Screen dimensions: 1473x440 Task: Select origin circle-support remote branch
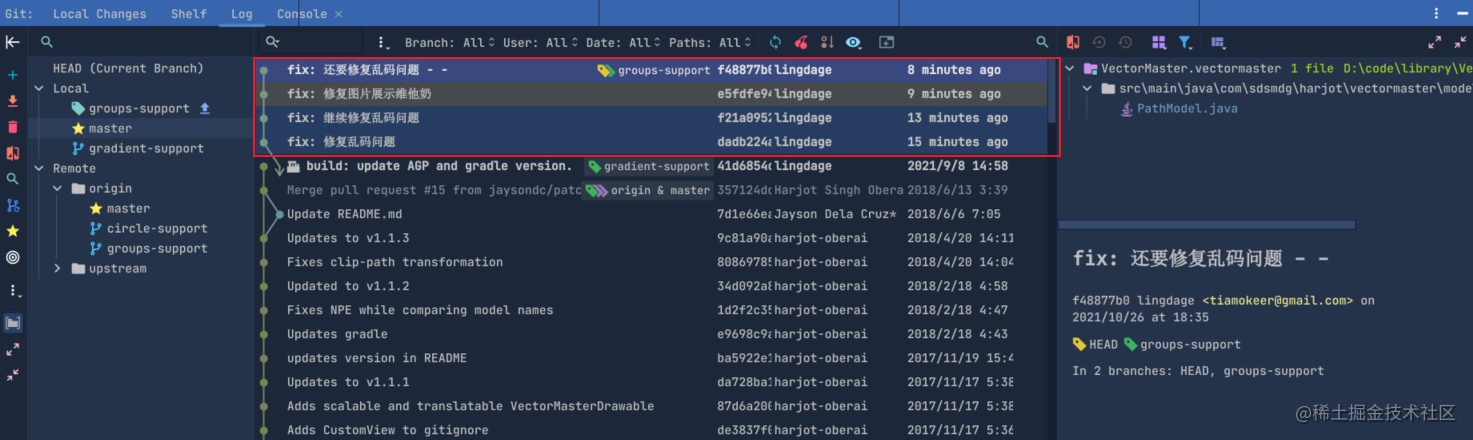click(x=157, y=228)
